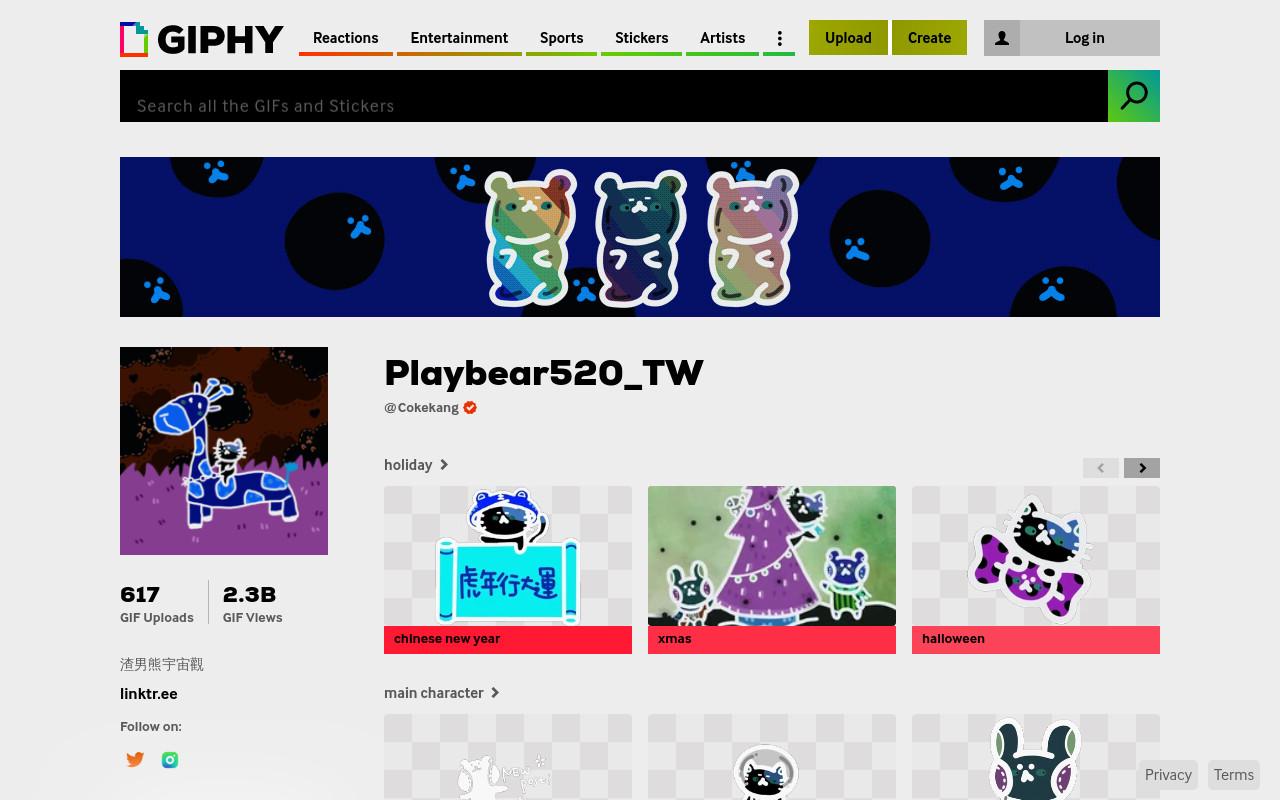Click the user avatar icon beside Log in

[1002, 38]
